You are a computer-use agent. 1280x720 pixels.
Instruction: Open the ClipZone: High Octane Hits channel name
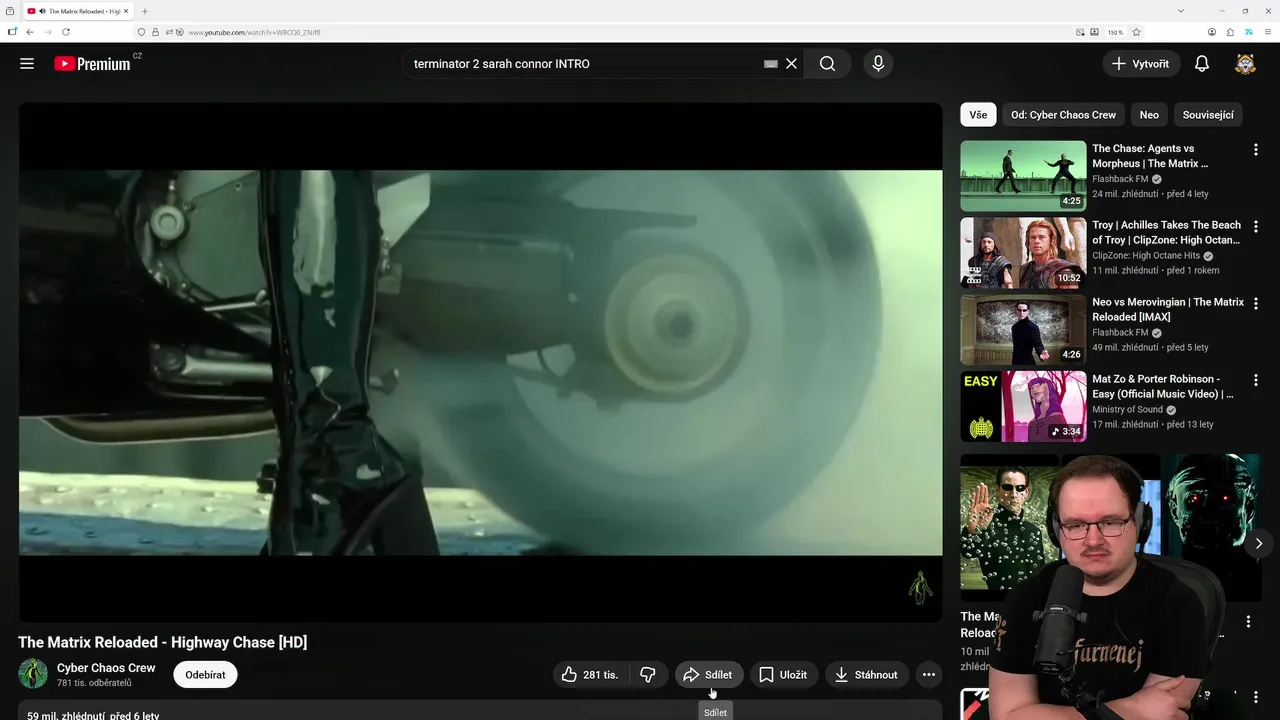click(x=1146, y=256)
